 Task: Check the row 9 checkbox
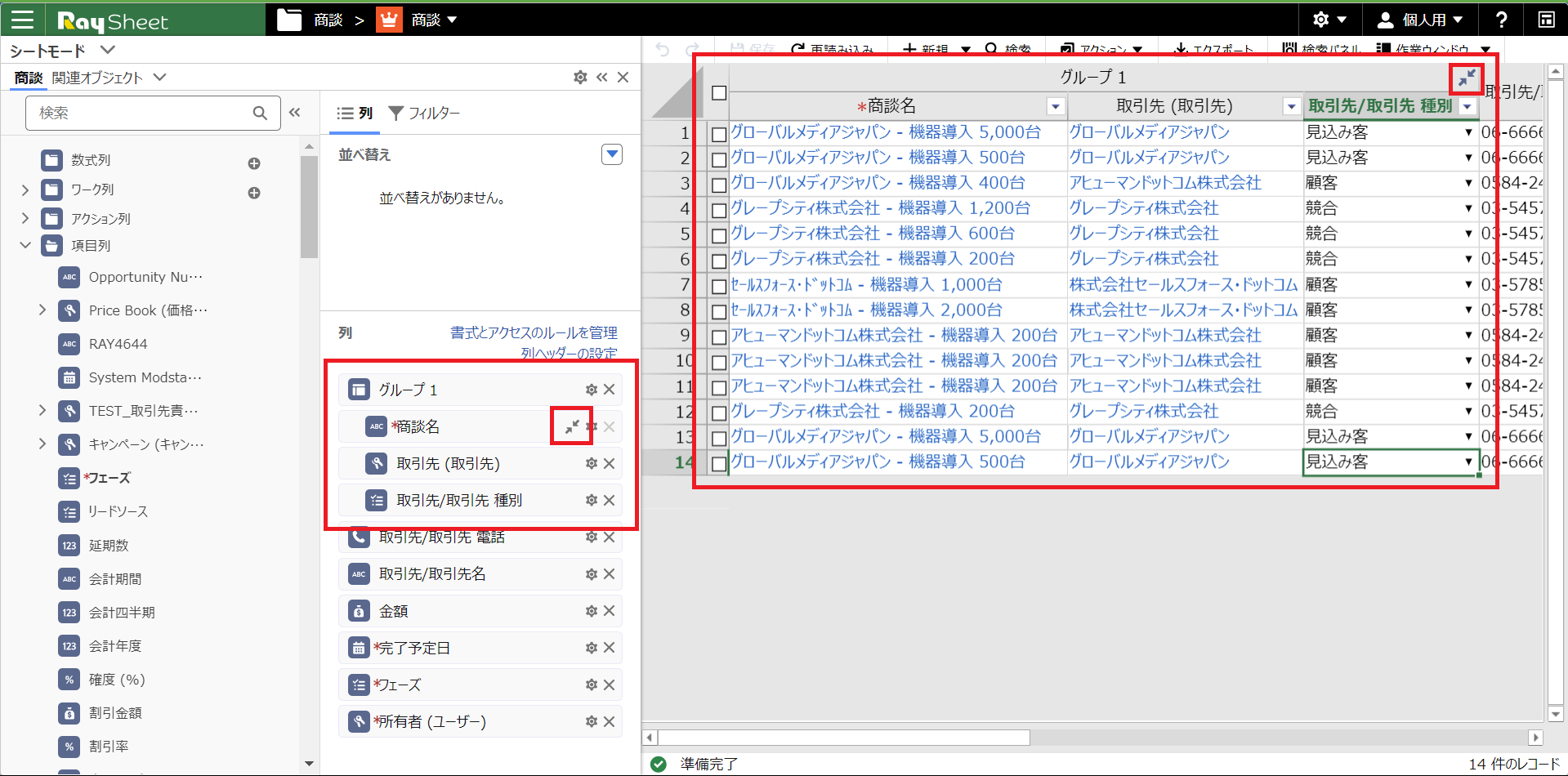(x=719, y=337)
